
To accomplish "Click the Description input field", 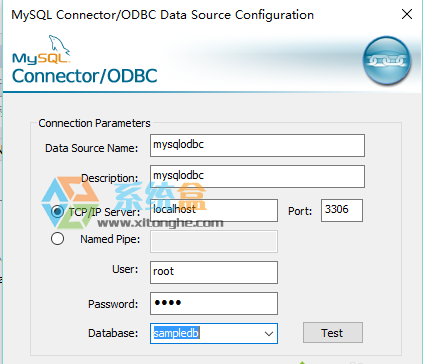I will (x=257, y=176).
